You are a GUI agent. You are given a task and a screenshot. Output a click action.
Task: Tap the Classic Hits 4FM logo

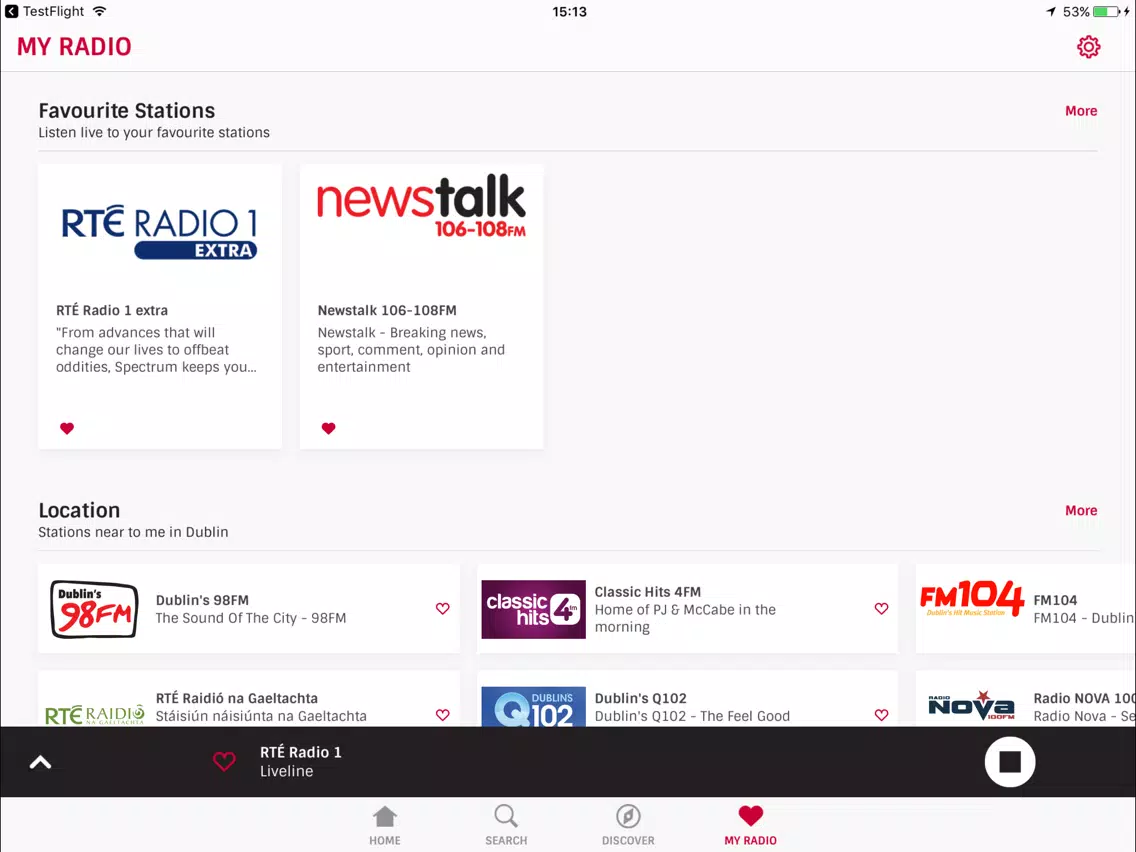click(533, 609)
